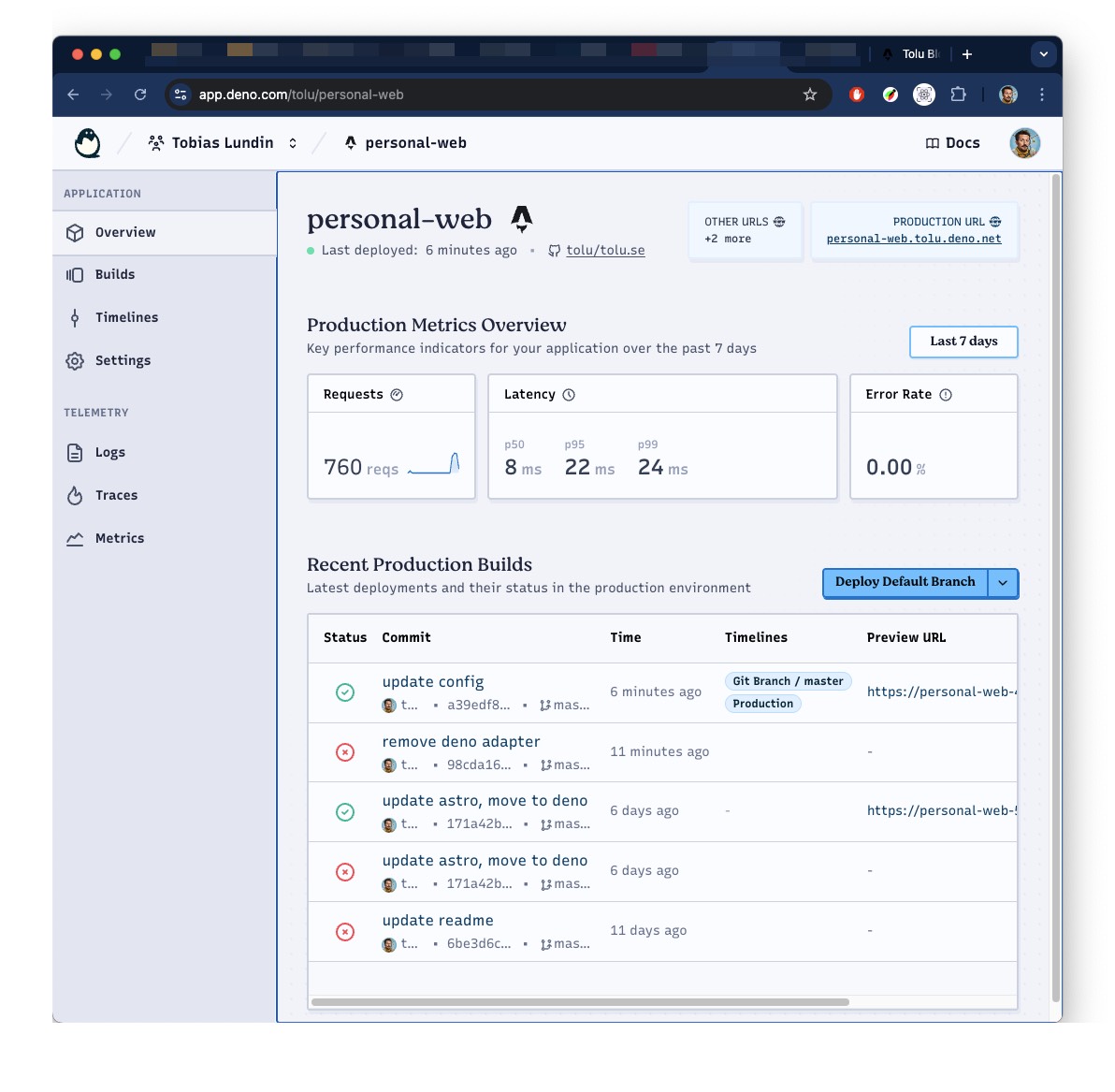Focus the browser address bar
Viewport: 1115px width, 1092px height.
(498, 95)
